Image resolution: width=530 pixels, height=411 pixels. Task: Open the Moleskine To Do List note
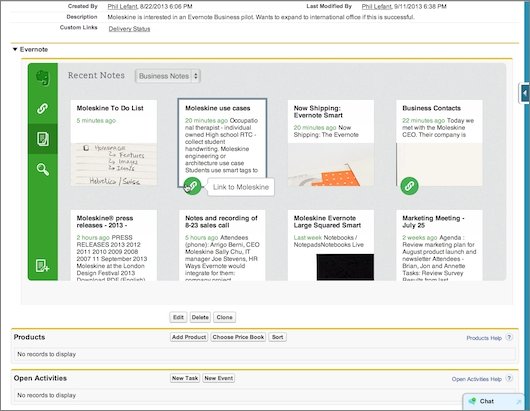[x=114, y=143]
